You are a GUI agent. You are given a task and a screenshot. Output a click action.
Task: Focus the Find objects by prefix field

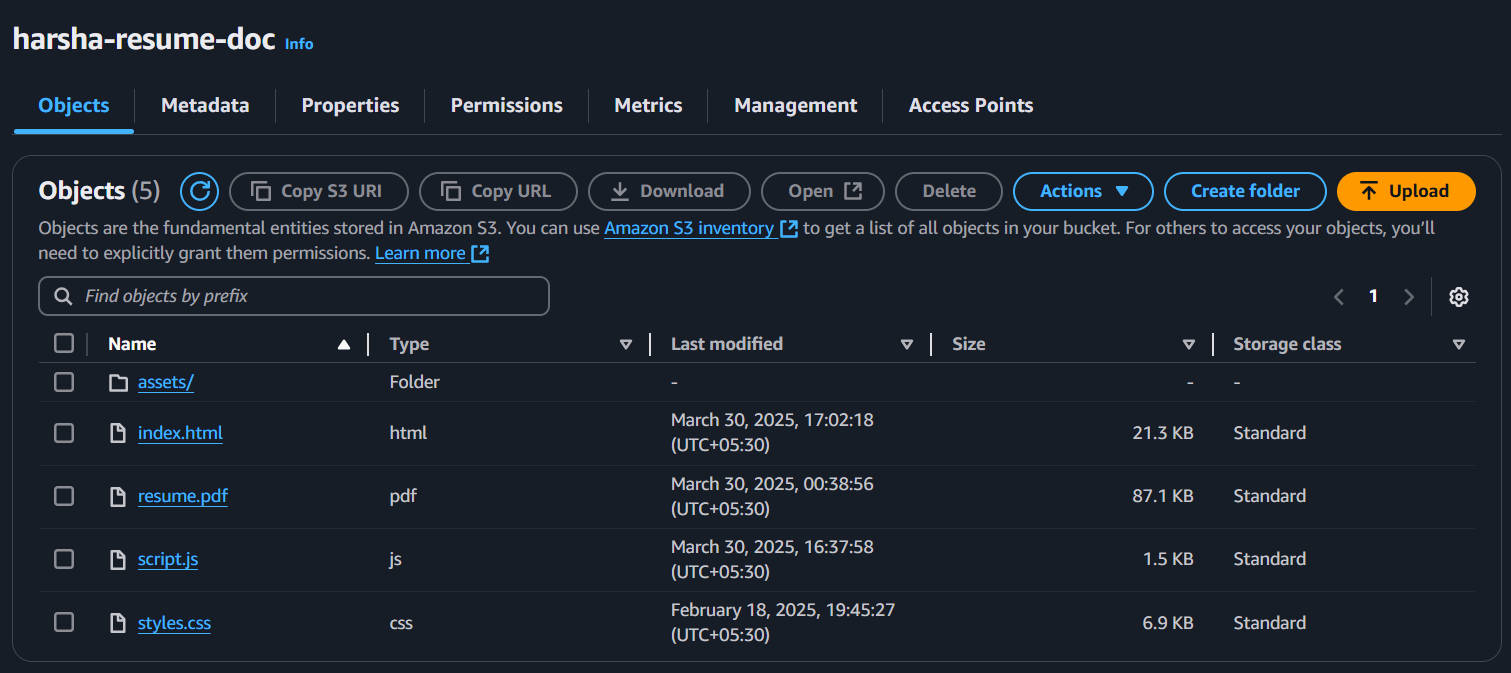pos(294,296)
